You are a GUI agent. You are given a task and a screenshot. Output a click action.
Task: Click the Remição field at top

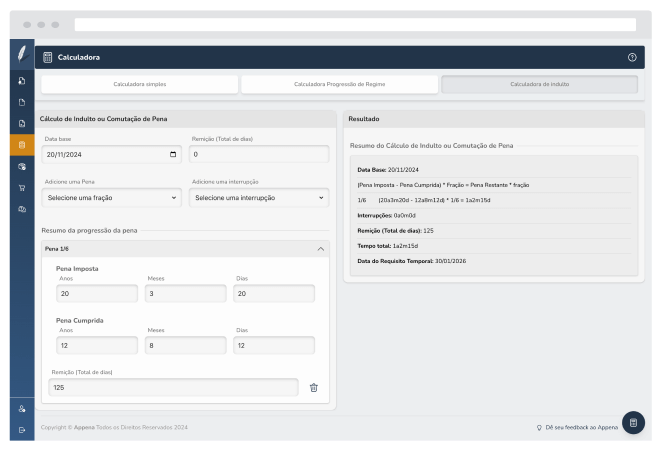[259, 154]
